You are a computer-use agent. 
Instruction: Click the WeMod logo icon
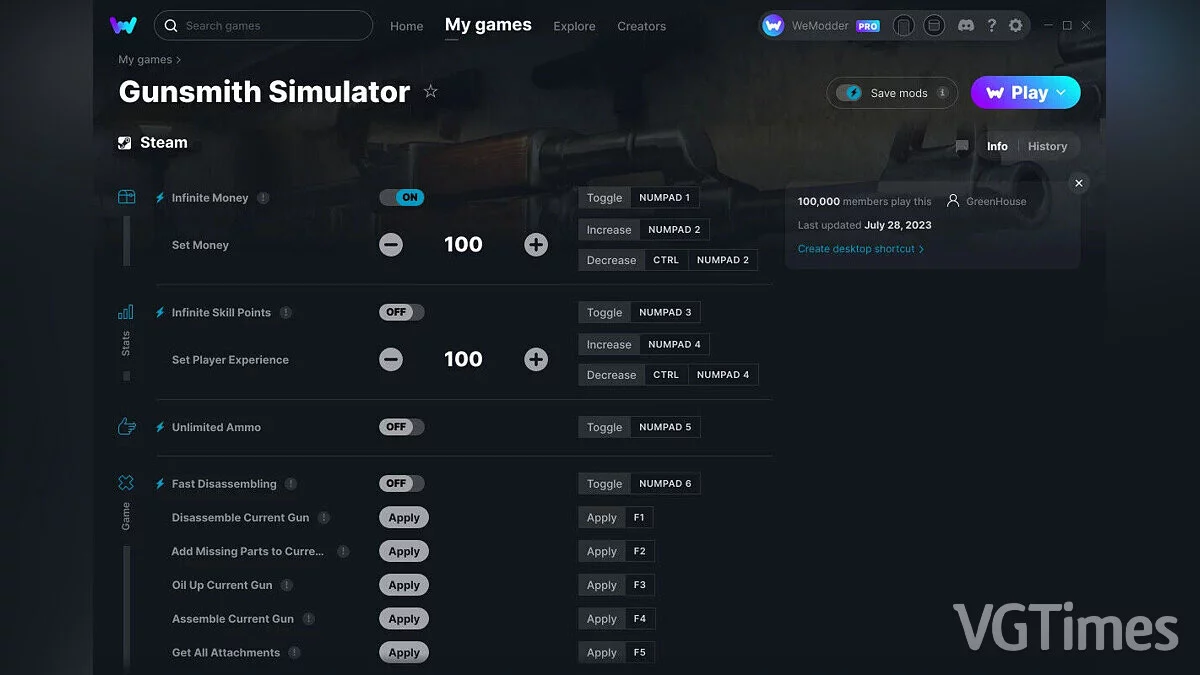(123, 25)
